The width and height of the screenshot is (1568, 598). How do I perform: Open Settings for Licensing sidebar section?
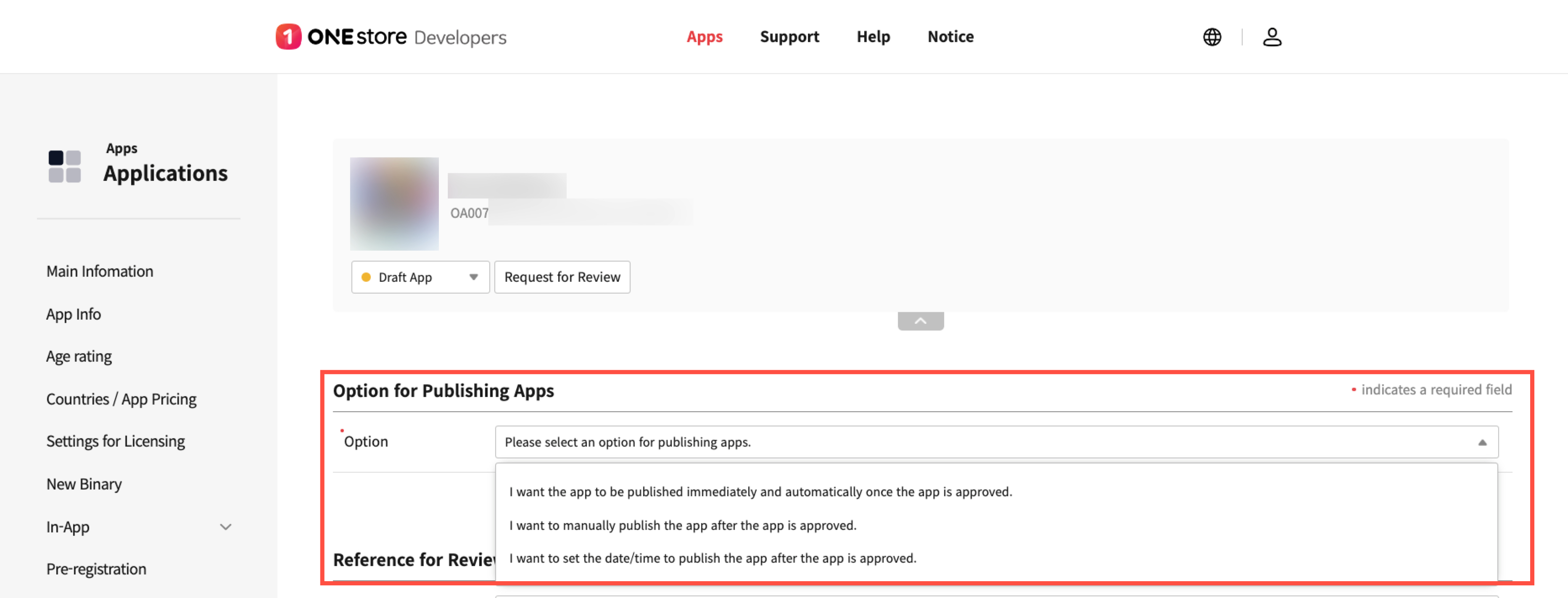pos(116,441)
